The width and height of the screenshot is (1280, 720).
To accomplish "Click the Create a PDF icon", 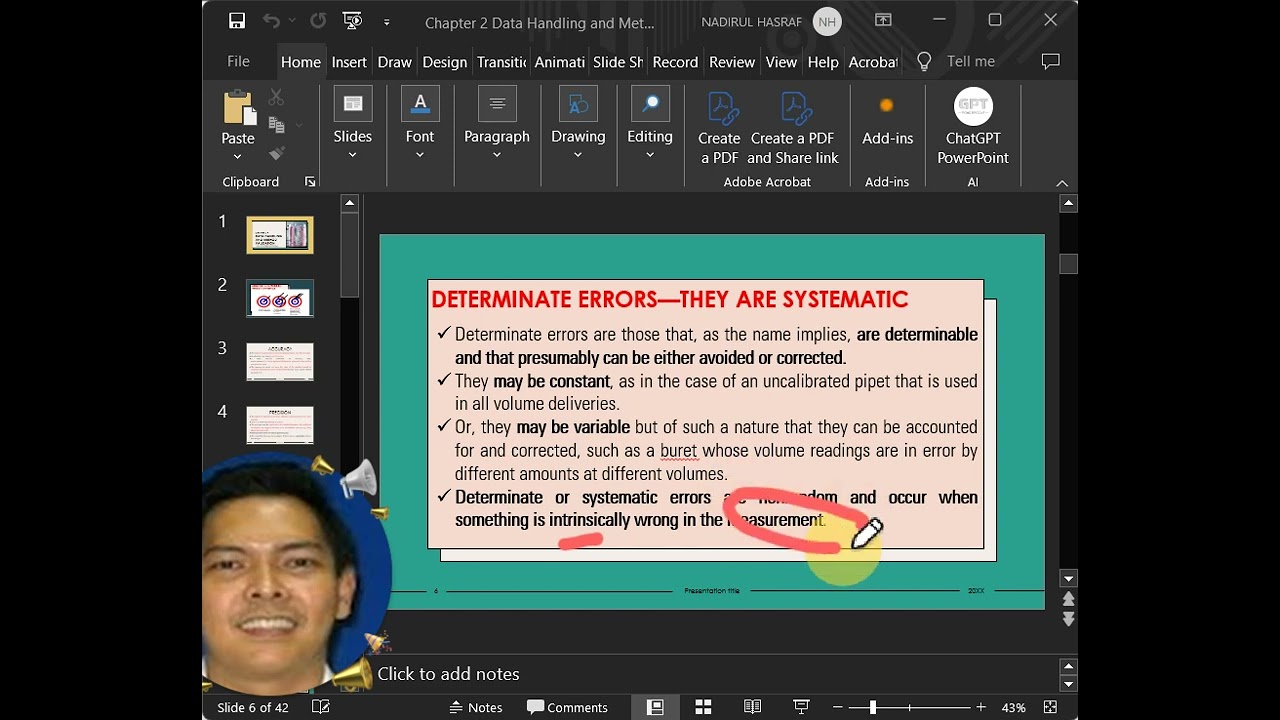I will pyautogui.click(x=719, y=127).
